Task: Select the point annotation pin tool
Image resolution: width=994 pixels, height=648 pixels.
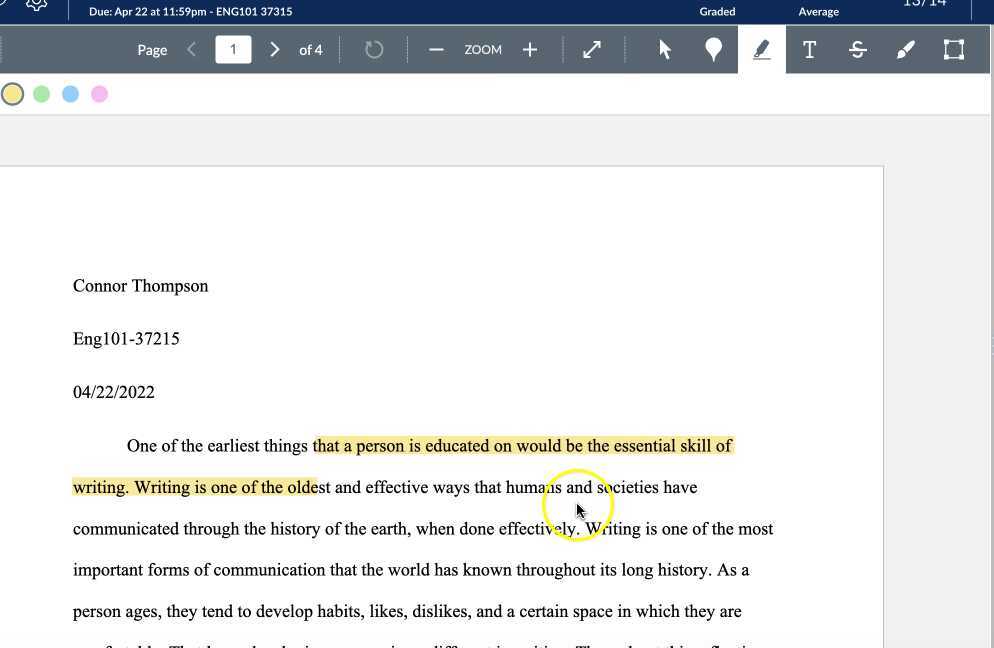Action: click(713, 49)
